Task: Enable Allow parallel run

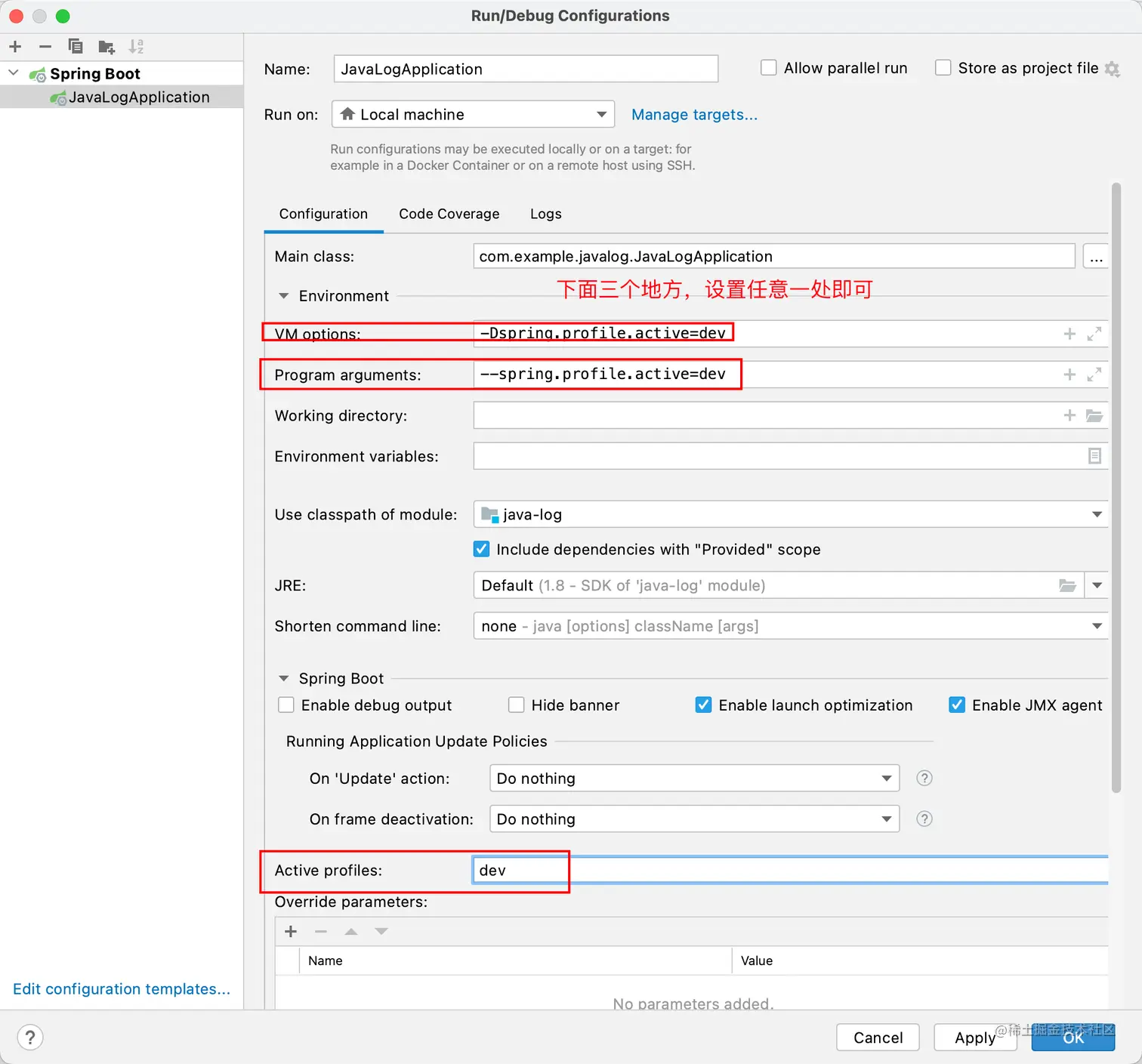Action: [x=768, y=68]
